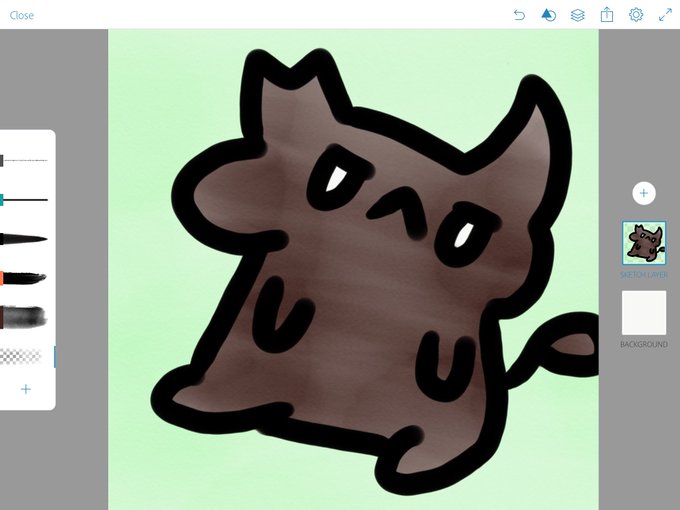Viewport: 680px width, 510px height.
Task: Tap the Close link
Action: point(22,15)
